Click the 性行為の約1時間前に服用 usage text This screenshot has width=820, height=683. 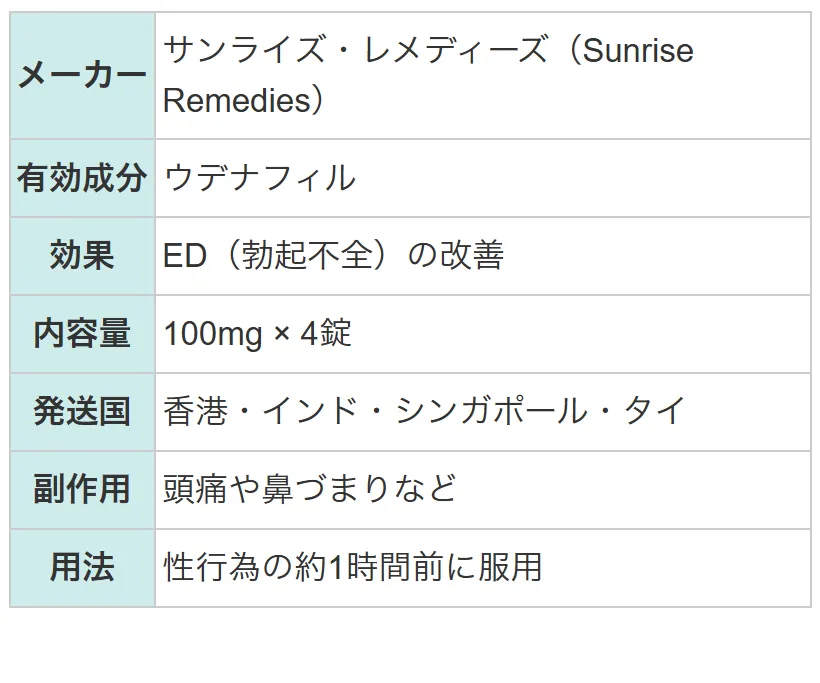(353, 567)
